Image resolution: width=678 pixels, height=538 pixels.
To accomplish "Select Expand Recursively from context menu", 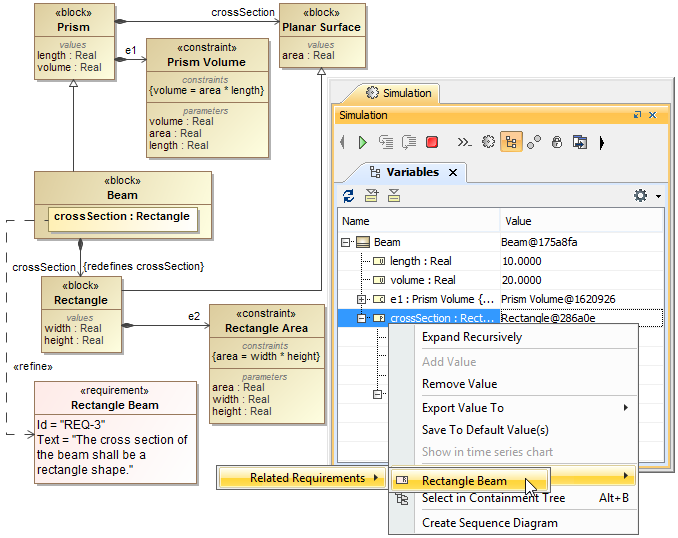I will 471,337.
